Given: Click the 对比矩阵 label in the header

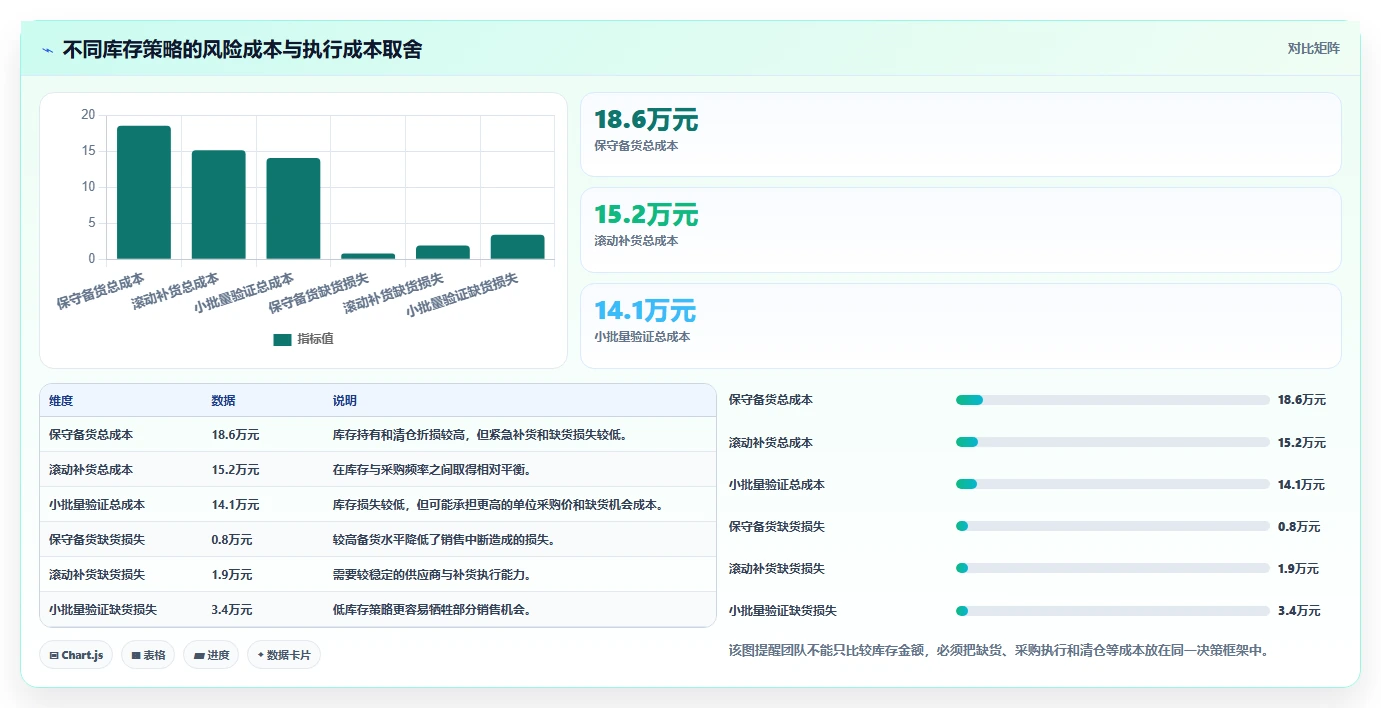Looking at the screenshot, I should 1313,48.
